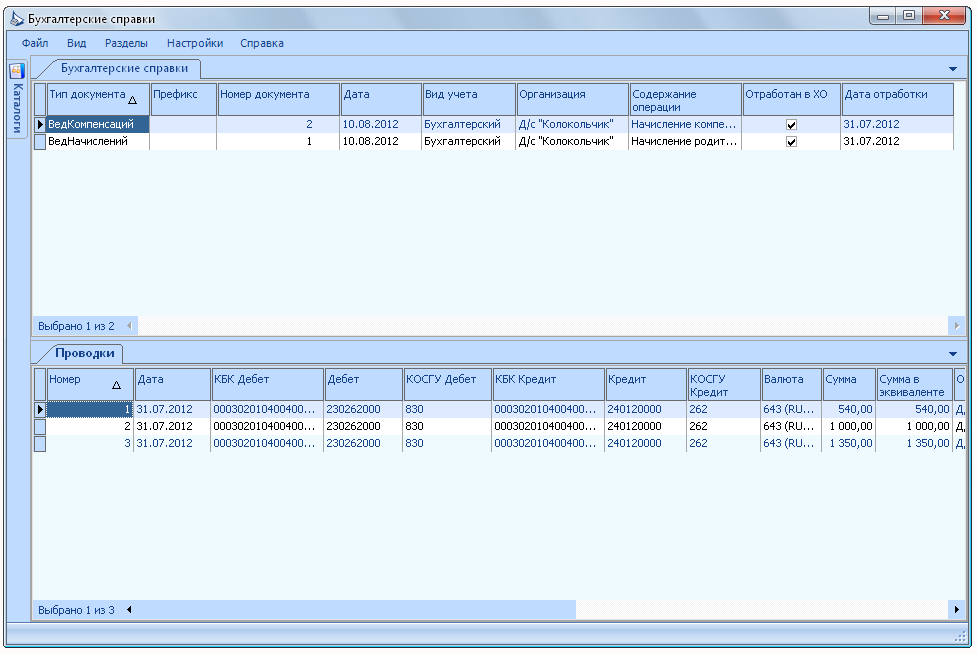Click row selector of ВедНачислений row
The width and height of the screenshot is (977, 654).
(x=40, y=141)
